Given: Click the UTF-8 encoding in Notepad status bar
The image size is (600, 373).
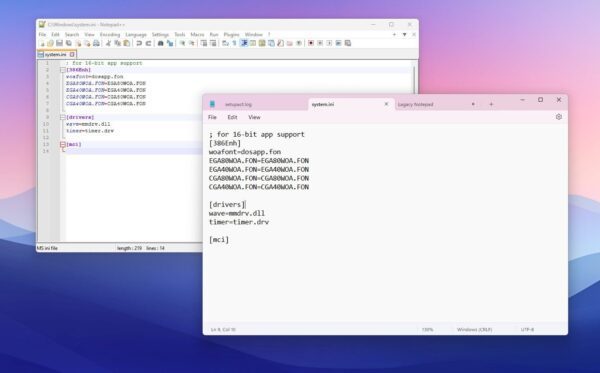Looking at the screenshot, I should 527,329.
